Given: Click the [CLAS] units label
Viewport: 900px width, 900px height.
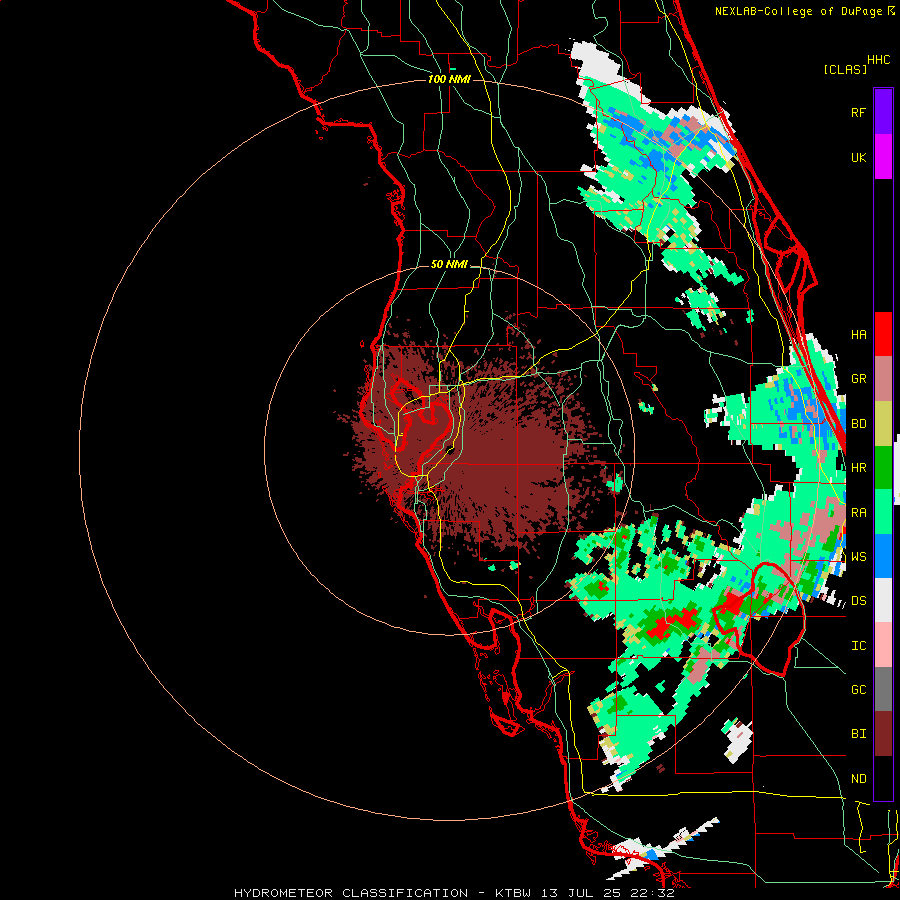Looking at the screenshot, I should pyautogui.click(x=845, y=69).
